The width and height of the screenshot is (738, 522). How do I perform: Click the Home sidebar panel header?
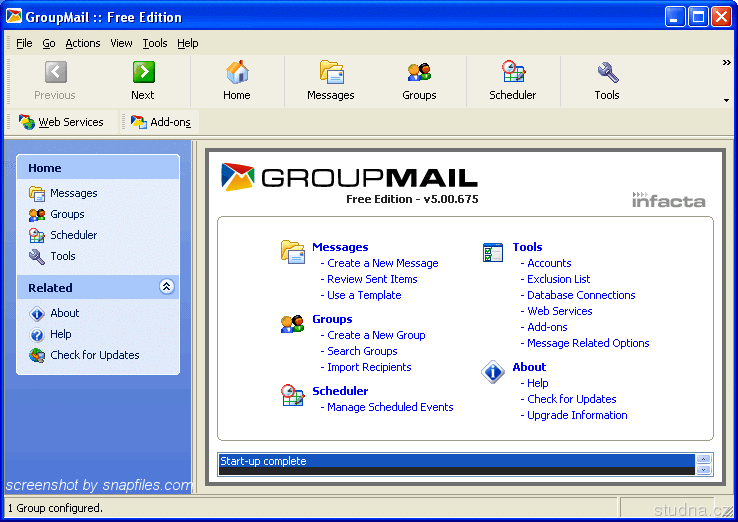[x=98, y=168]
